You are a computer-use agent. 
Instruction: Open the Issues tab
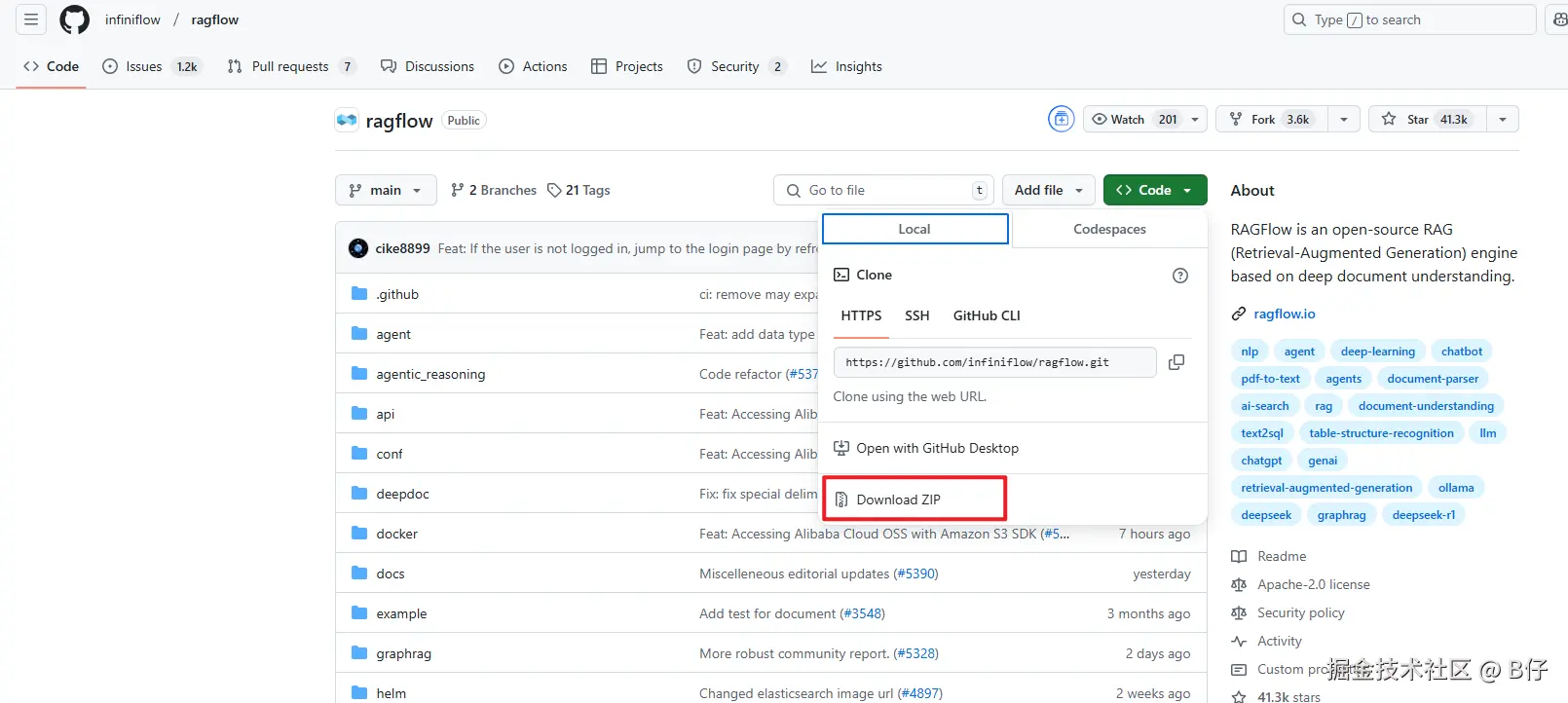(x=151, y=66)
